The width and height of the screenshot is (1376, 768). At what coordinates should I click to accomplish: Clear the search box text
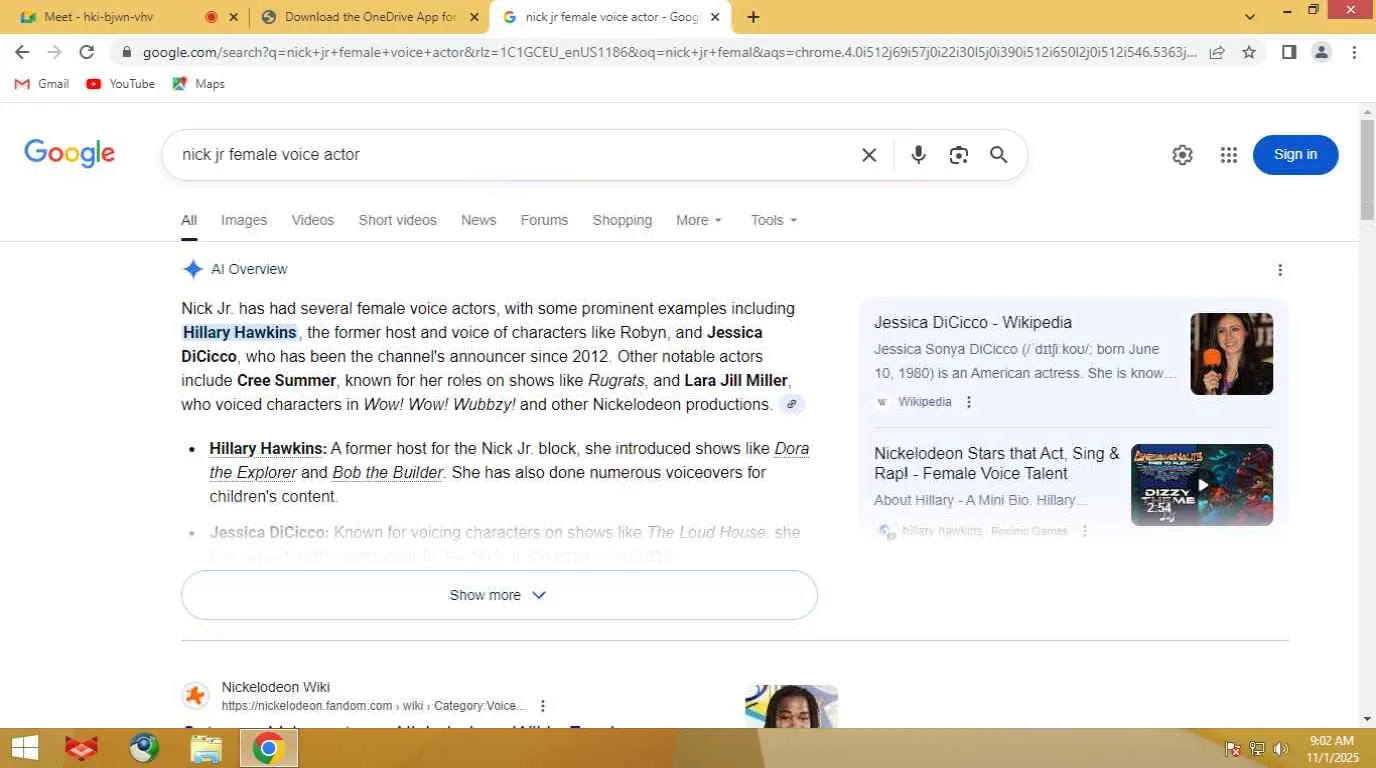coord(869,155)
